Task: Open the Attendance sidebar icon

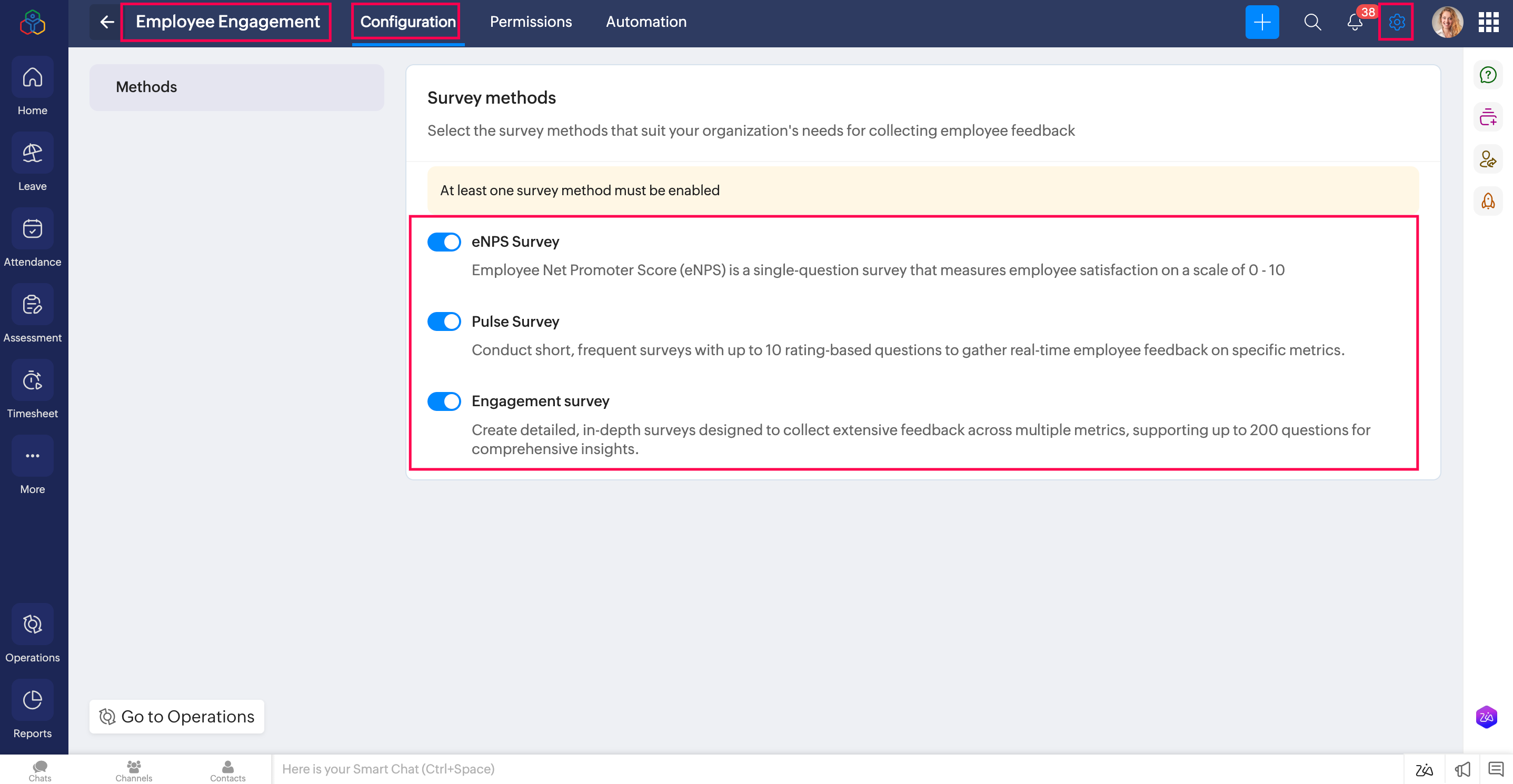Action: pyautogui.click(x=32, y=229)
